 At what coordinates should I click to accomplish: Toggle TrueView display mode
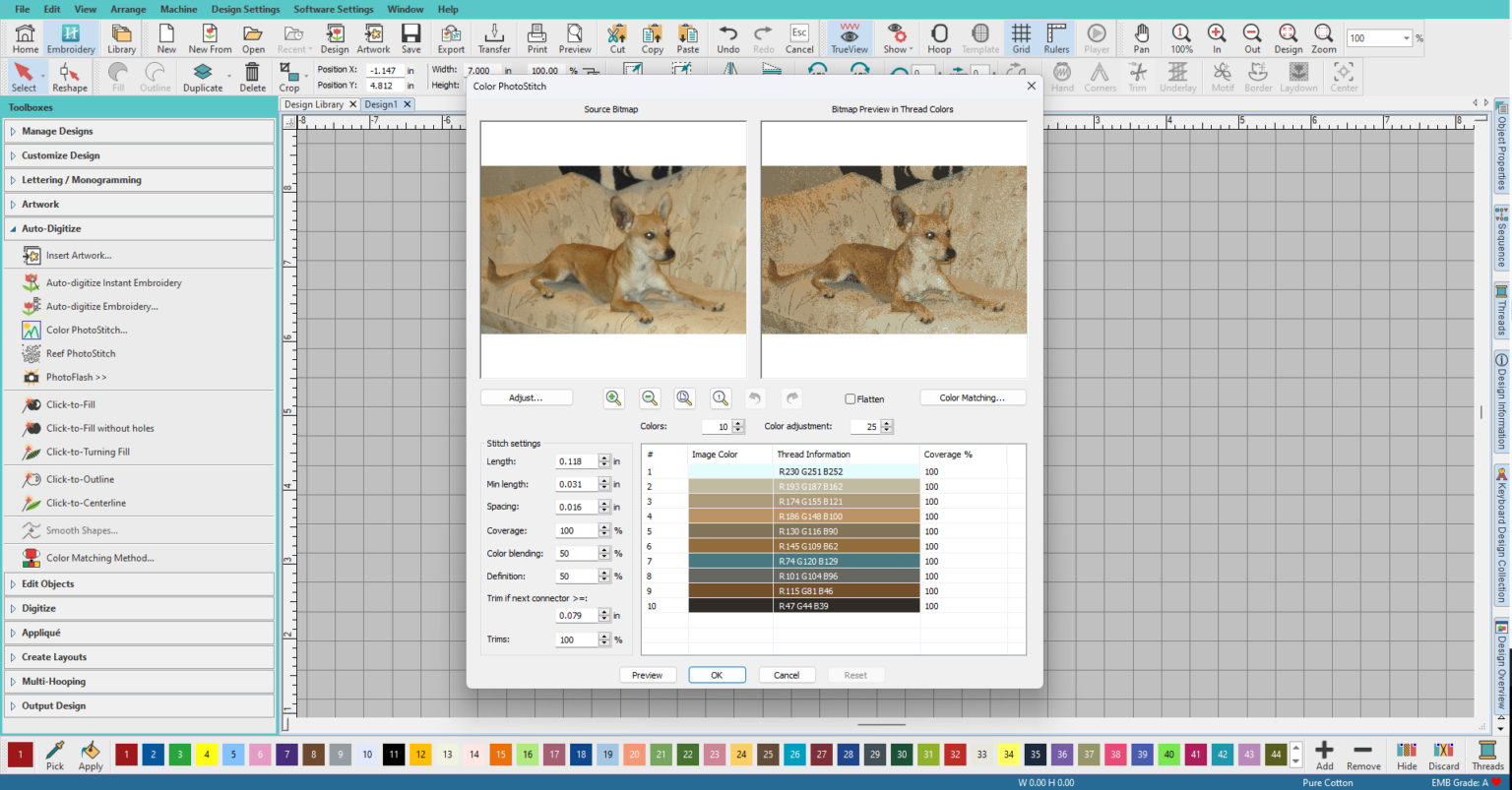click(848, 37)
